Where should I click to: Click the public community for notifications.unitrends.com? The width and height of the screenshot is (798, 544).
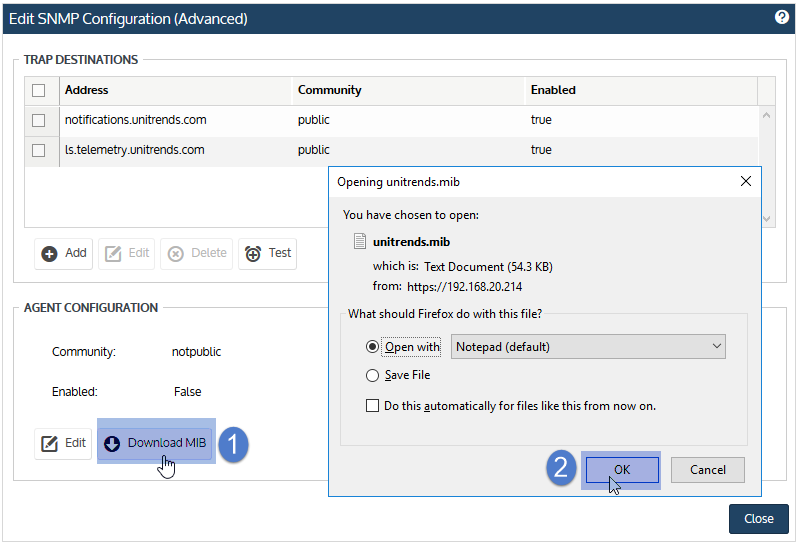(314, 120)
